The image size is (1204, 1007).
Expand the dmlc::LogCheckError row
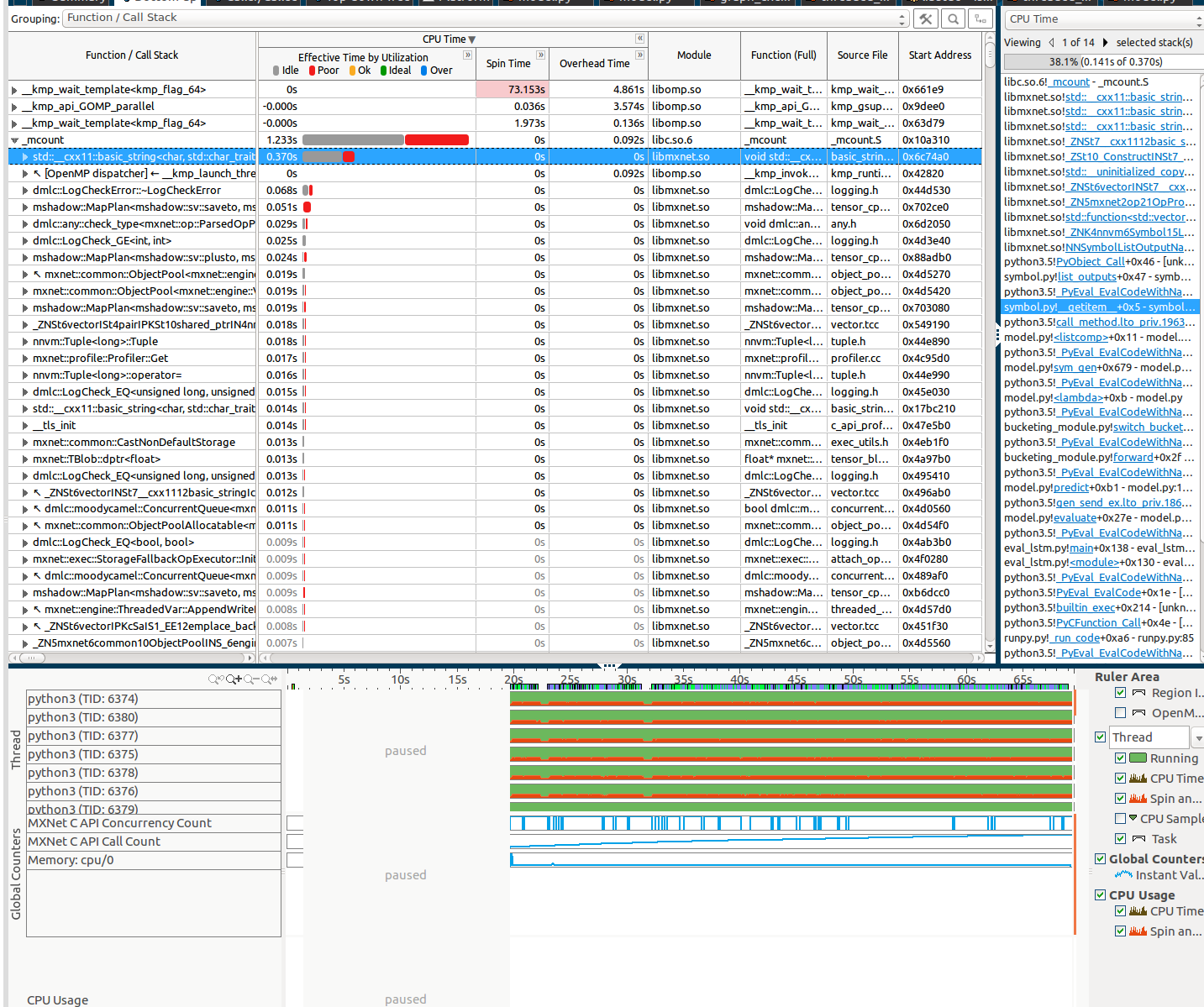tap(25, 191)
